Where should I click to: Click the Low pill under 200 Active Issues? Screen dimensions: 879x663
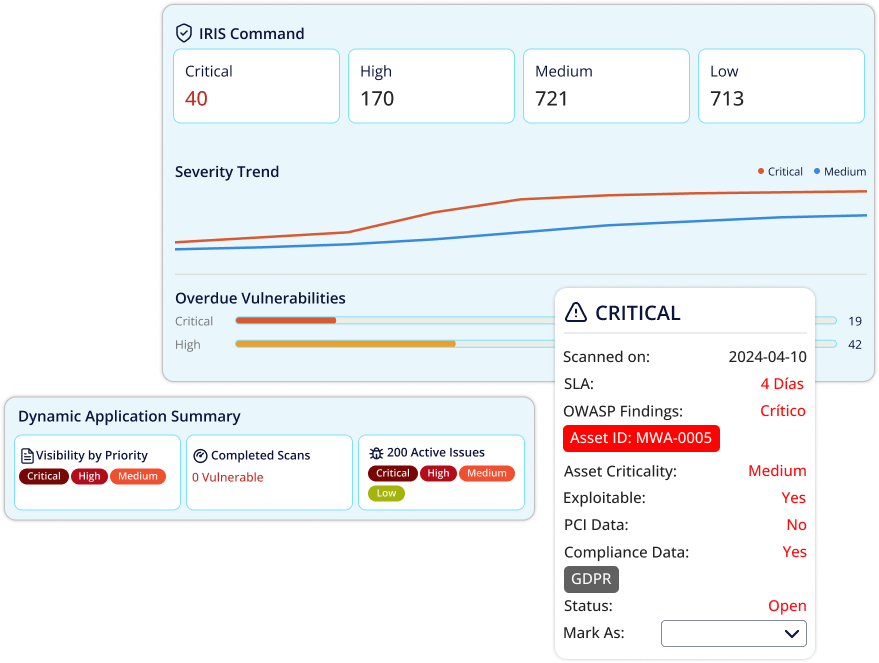[x=386, y=493]
